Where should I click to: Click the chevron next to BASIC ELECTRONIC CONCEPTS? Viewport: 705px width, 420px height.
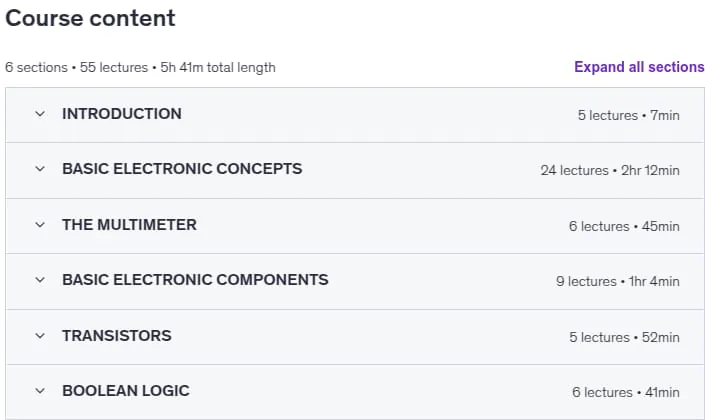(x=40, y=169)
